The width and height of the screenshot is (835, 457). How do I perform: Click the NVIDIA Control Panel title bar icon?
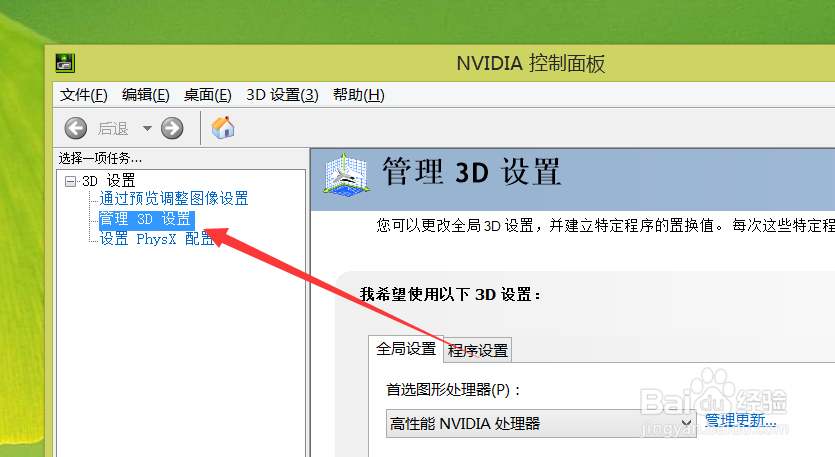coord(65,63)
